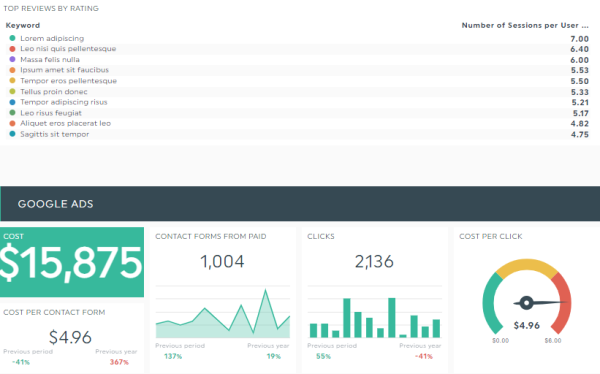Click the $6.00 gauge maximum label
This screenshot has height=374, width=600.
pos(553,341)
